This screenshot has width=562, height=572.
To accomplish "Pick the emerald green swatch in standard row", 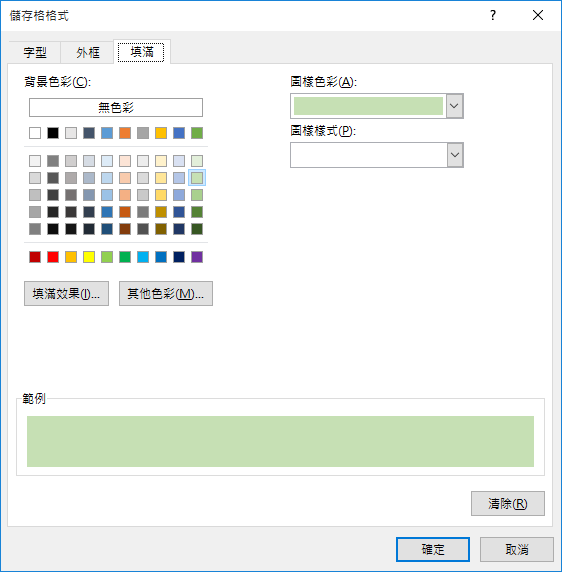I will click(125, 257).
